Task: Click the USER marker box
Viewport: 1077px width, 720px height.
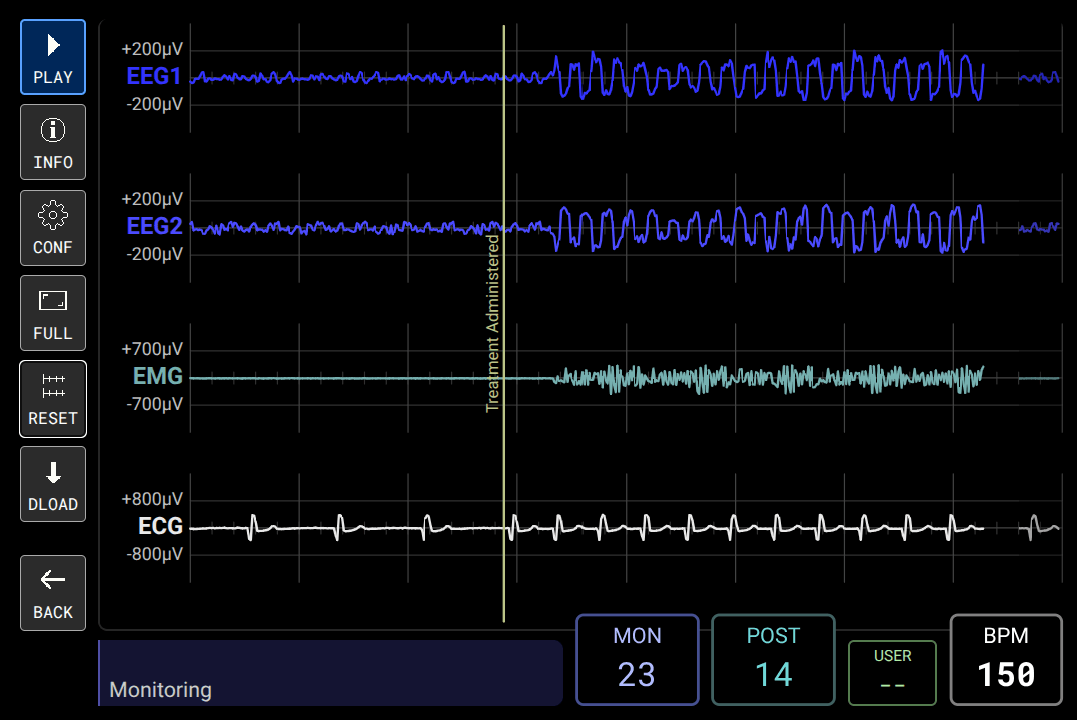Action: tap(892, 673)
